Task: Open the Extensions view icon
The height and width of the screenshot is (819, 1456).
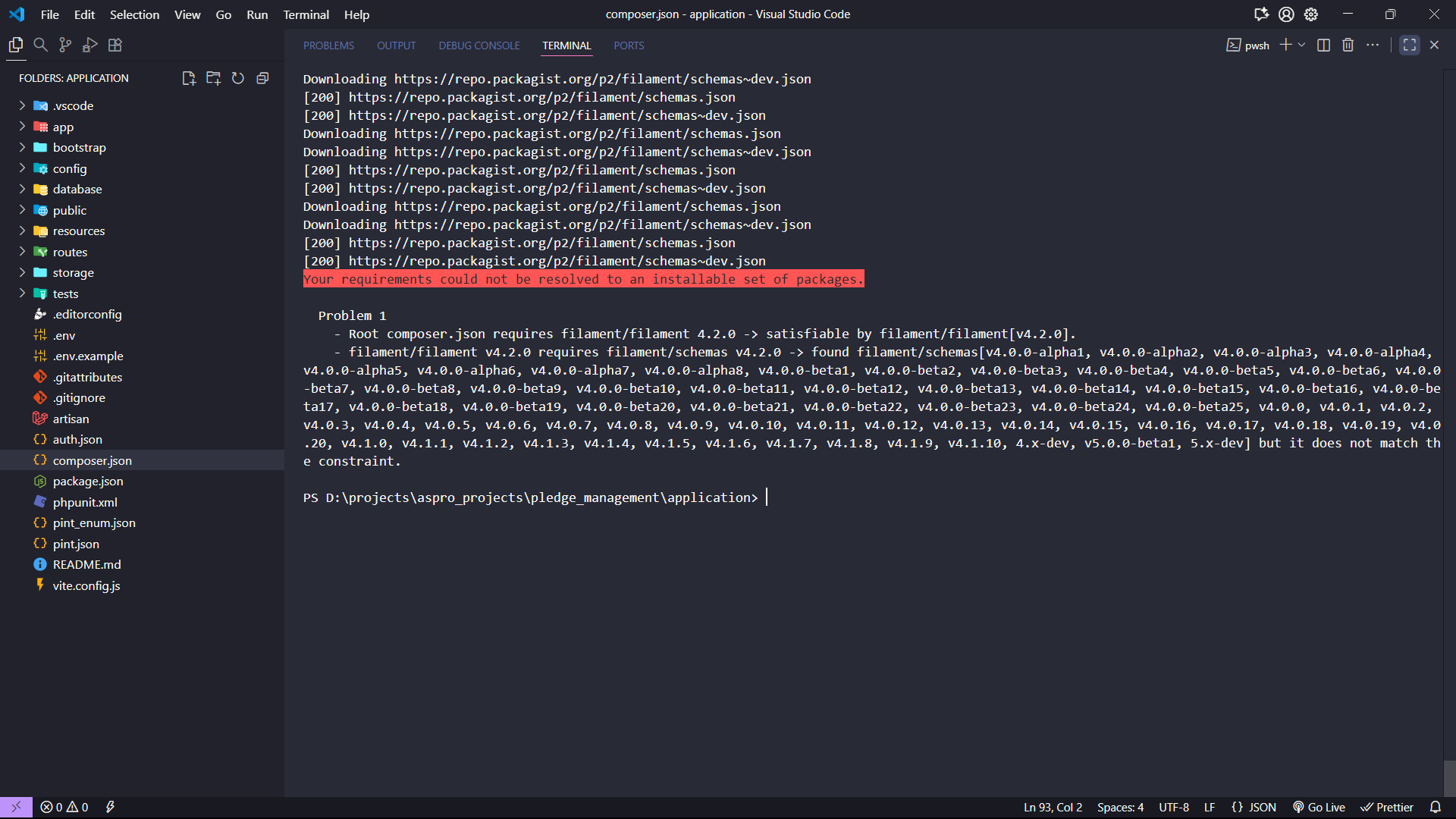Action: coord(115,45)
